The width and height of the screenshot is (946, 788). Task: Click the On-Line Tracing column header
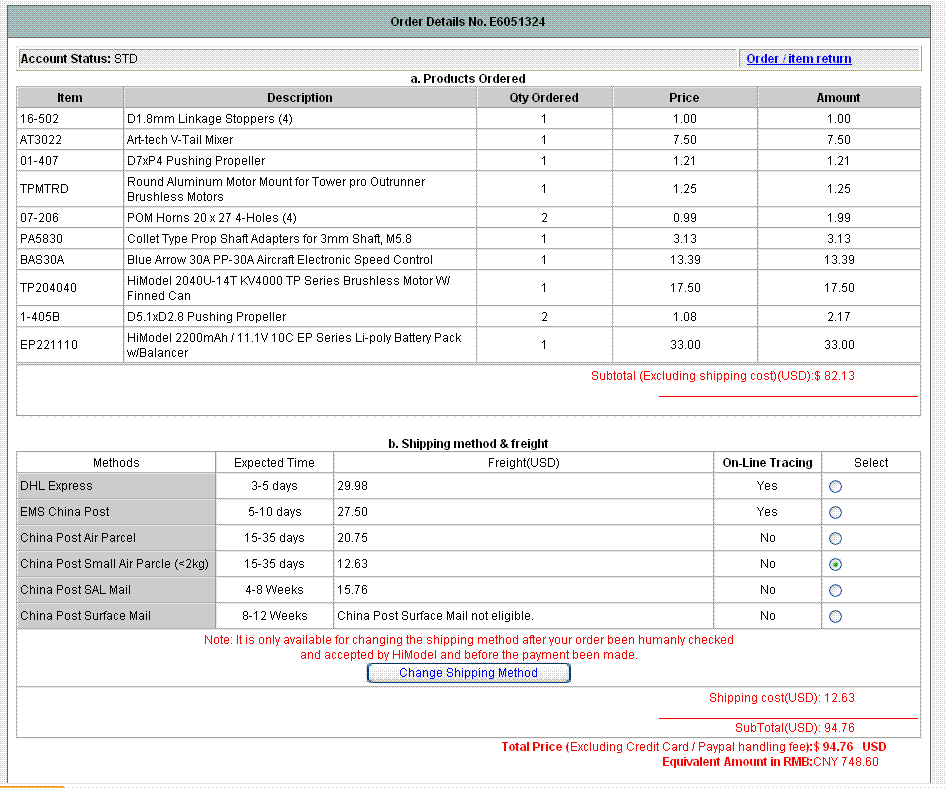(x=767, y=463)
